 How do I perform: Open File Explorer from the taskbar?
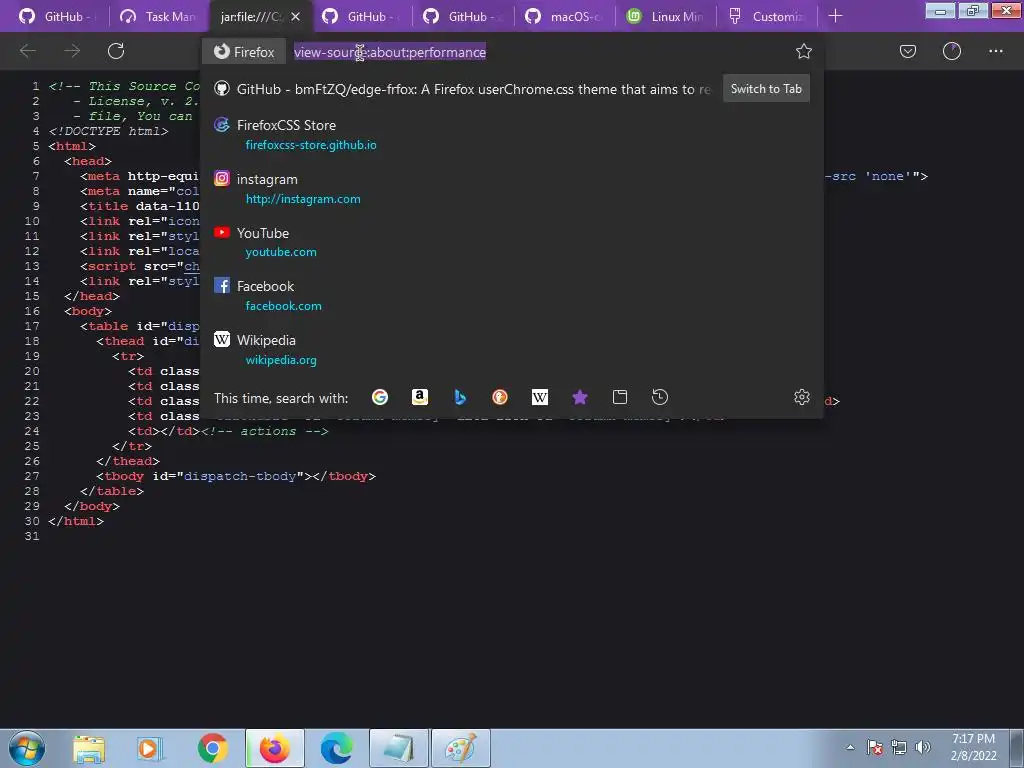pyautogui.click(x=89, y=749)
